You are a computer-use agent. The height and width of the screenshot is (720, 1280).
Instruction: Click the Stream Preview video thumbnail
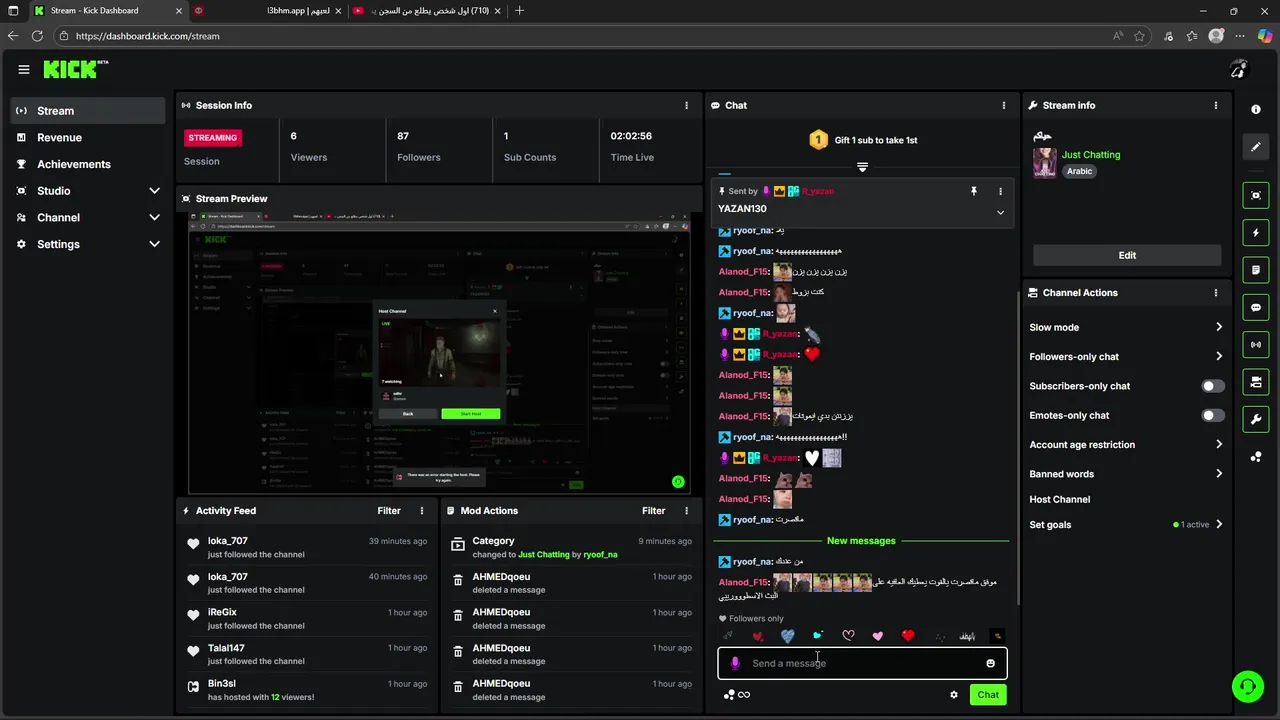[439, 353]
